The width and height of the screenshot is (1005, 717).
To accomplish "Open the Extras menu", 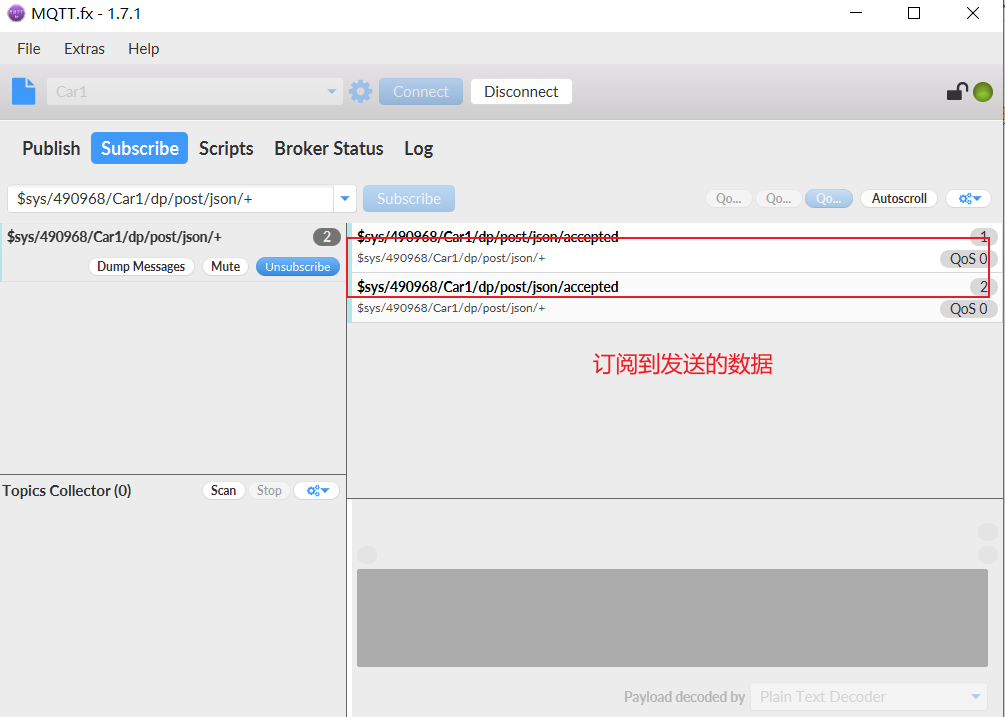I will [84, 49].
